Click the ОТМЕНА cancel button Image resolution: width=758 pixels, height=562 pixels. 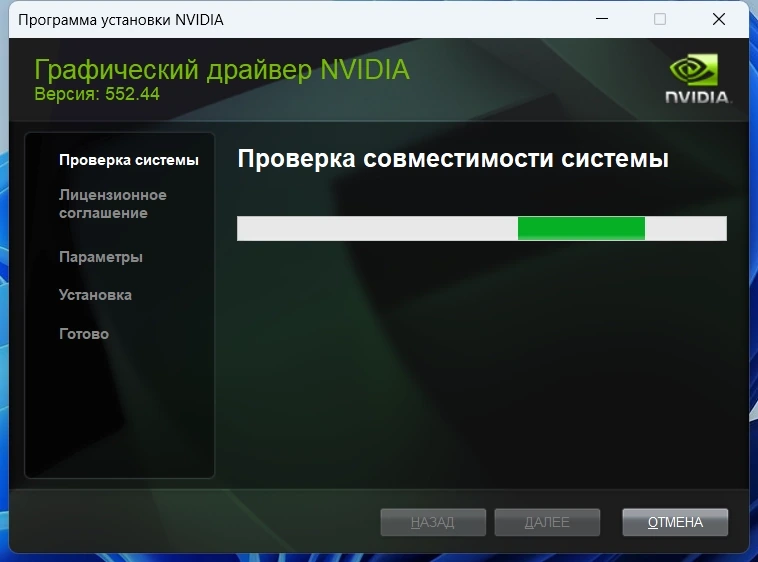[x=675, y=522]
